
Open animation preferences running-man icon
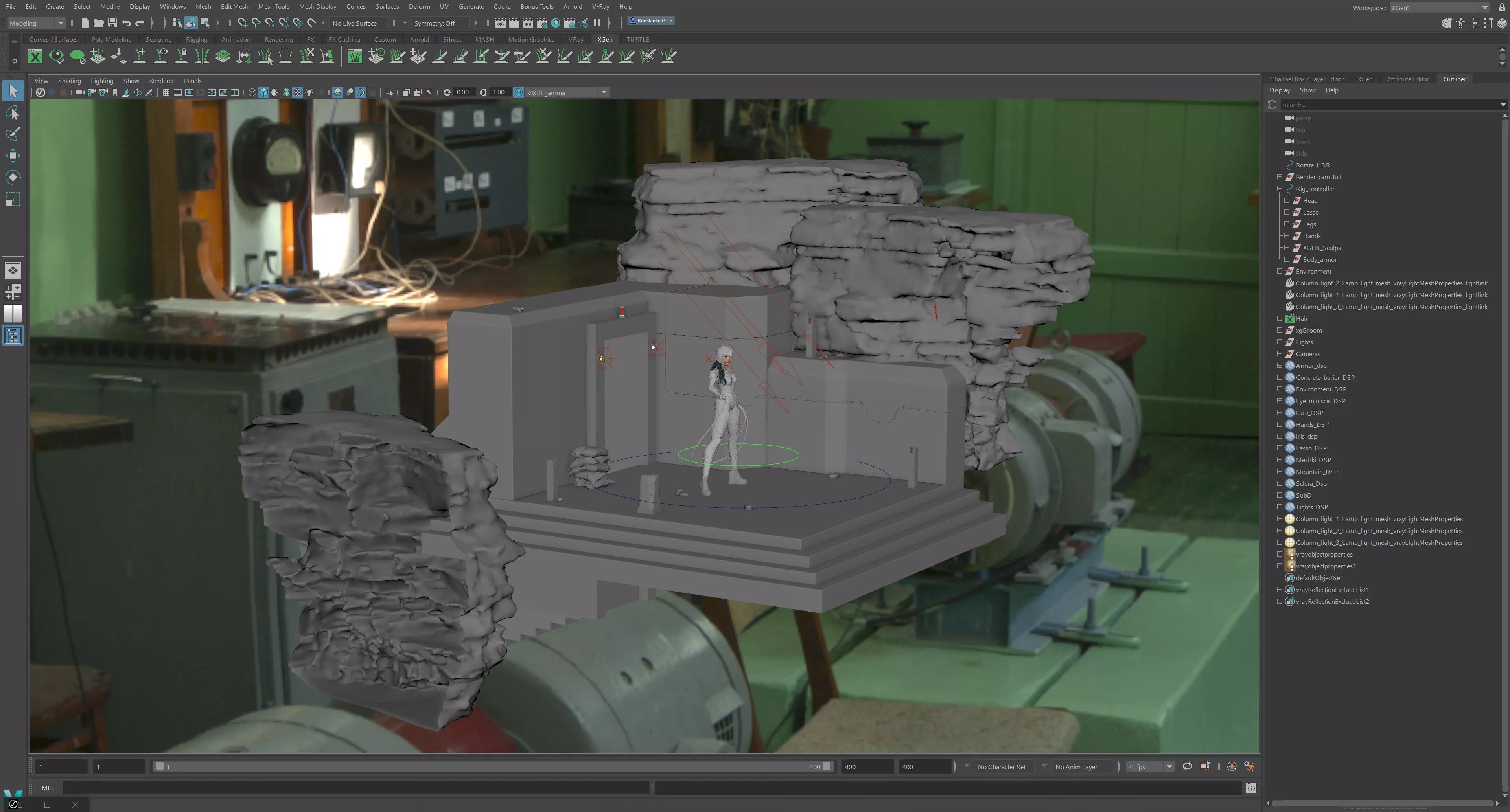click(1249, 766)
